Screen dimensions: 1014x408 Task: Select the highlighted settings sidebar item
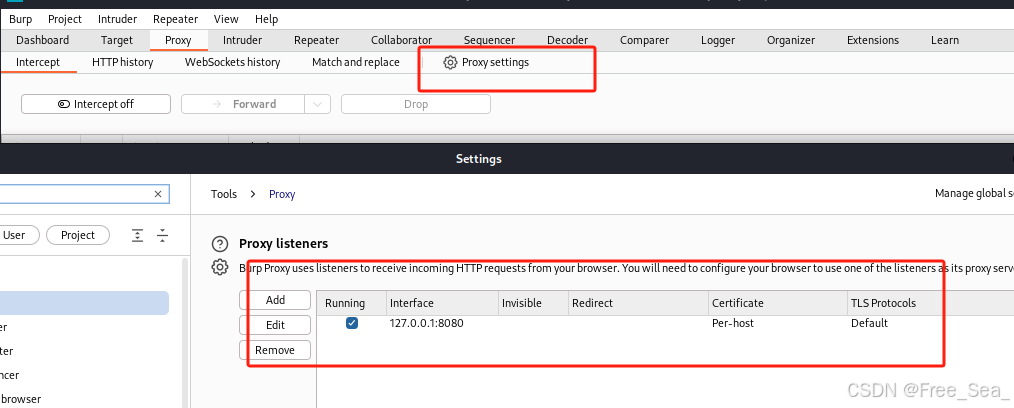(84, 303)
